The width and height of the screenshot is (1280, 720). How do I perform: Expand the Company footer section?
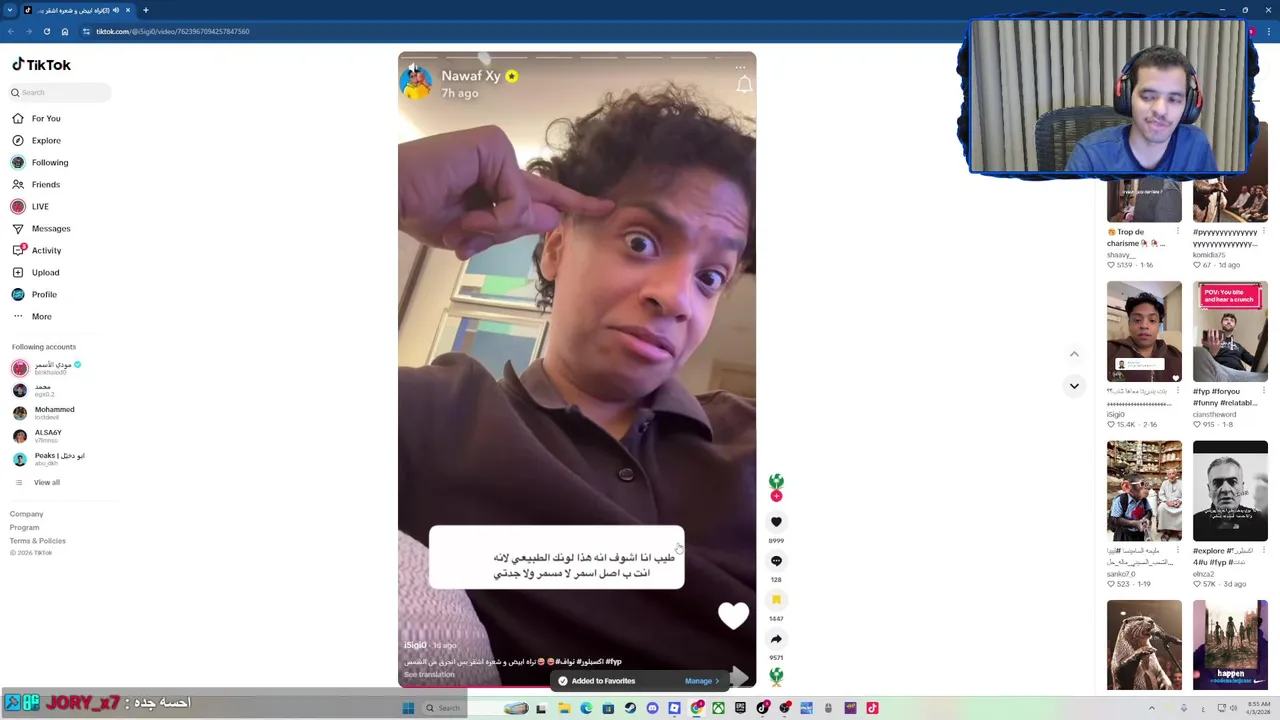[26, 514]
